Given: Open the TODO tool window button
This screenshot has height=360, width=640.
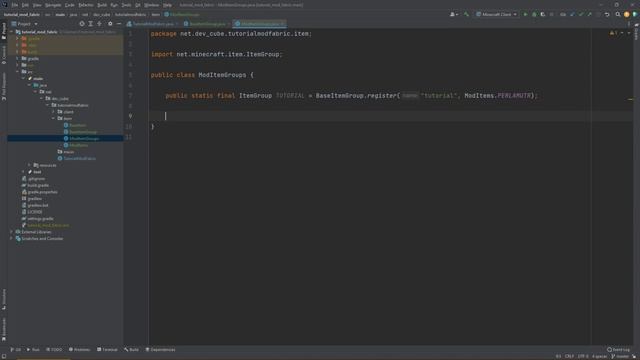Looking at the screenshot, I should point(54,350).
